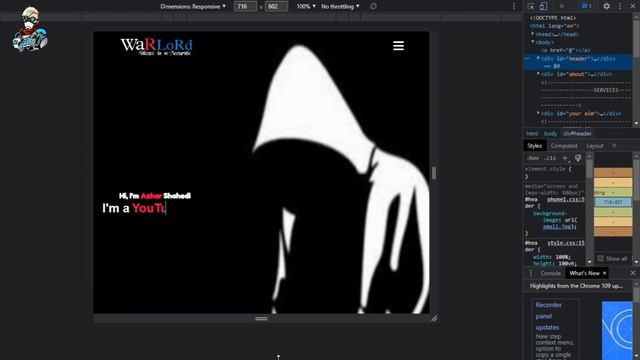Expand the div id your aim node
The height and width of the screenshot is (360, 640).
pos(538,113)
